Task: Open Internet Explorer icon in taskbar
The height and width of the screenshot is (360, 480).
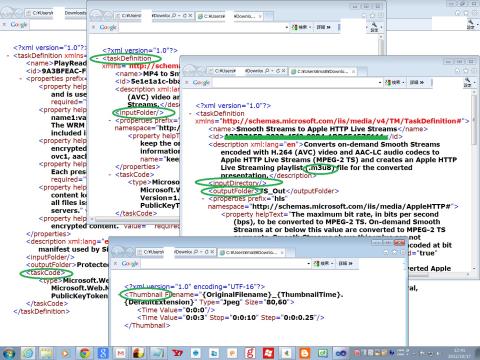Action: (x=28, y=353)
